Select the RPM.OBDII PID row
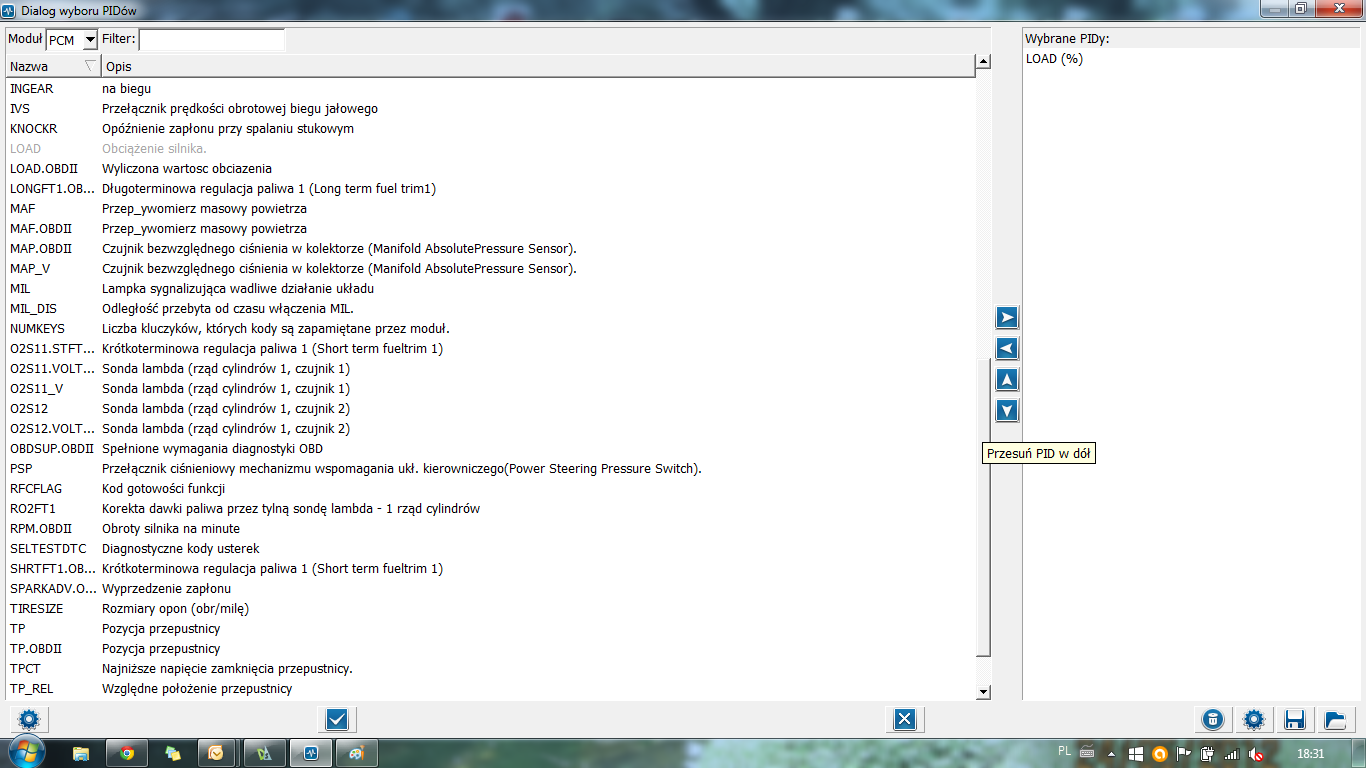1366x768 pixels. click(40, 529)
